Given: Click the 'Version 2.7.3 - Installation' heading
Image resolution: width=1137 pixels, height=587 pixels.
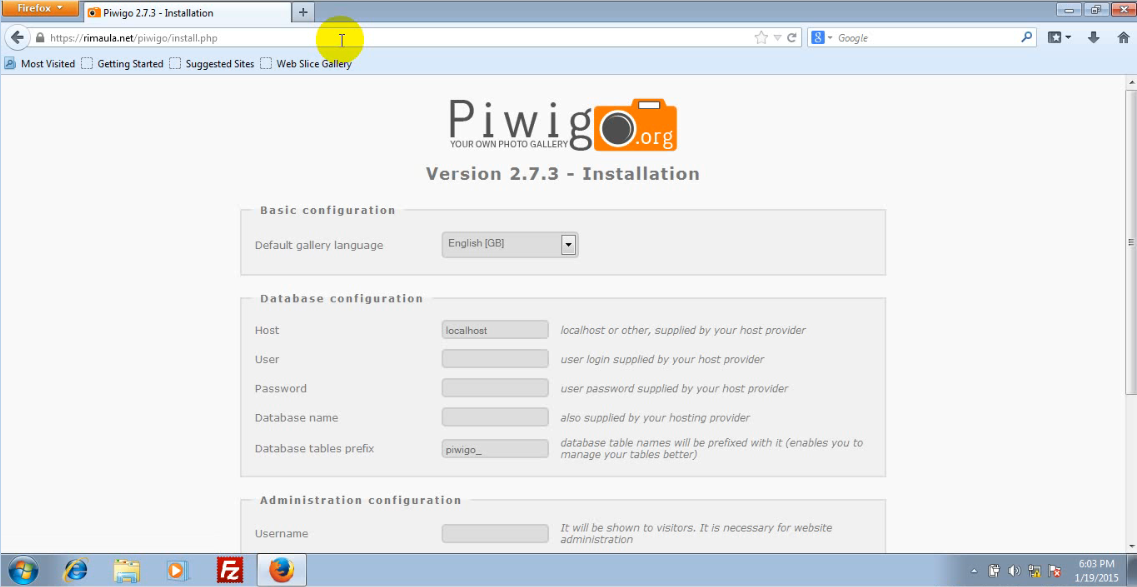Looking at the screenshot, I should point(563,174).
